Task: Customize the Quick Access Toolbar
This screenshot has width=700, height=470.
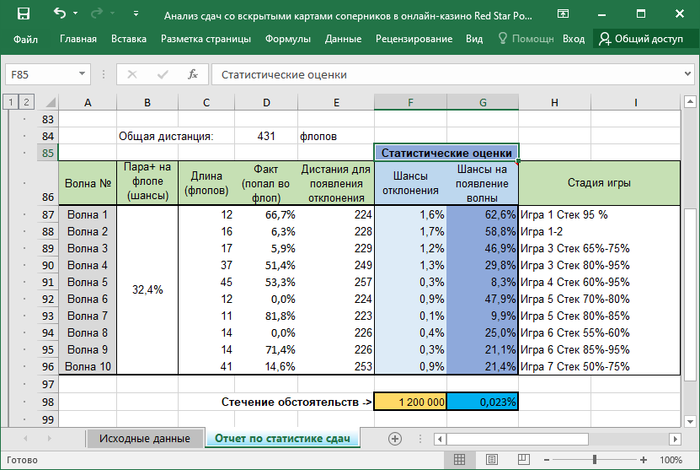Action: click(136, 14)
